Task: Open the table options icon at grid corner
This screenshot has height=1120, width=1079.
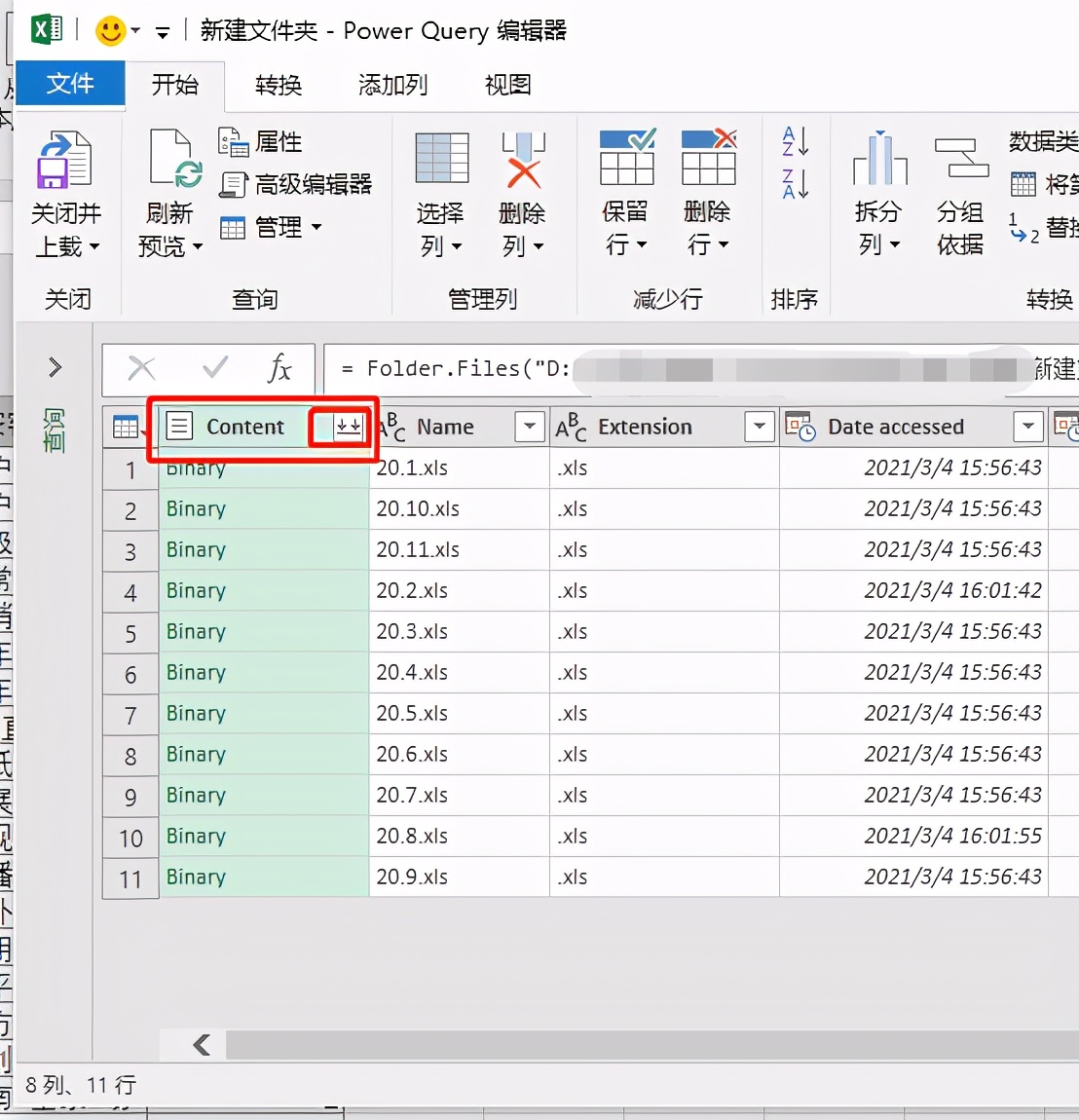Action: click(128, 428)
